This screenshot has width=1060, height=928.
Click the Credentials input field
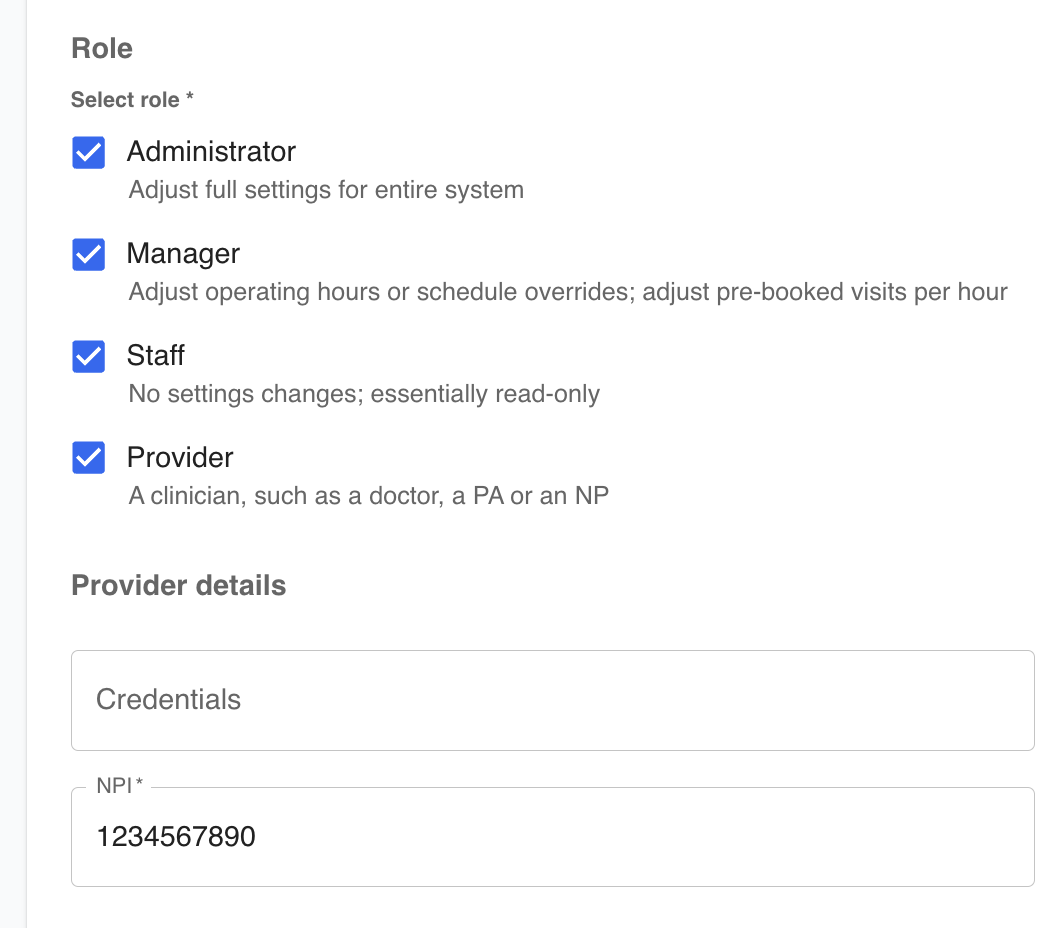(x=552, y=700)
